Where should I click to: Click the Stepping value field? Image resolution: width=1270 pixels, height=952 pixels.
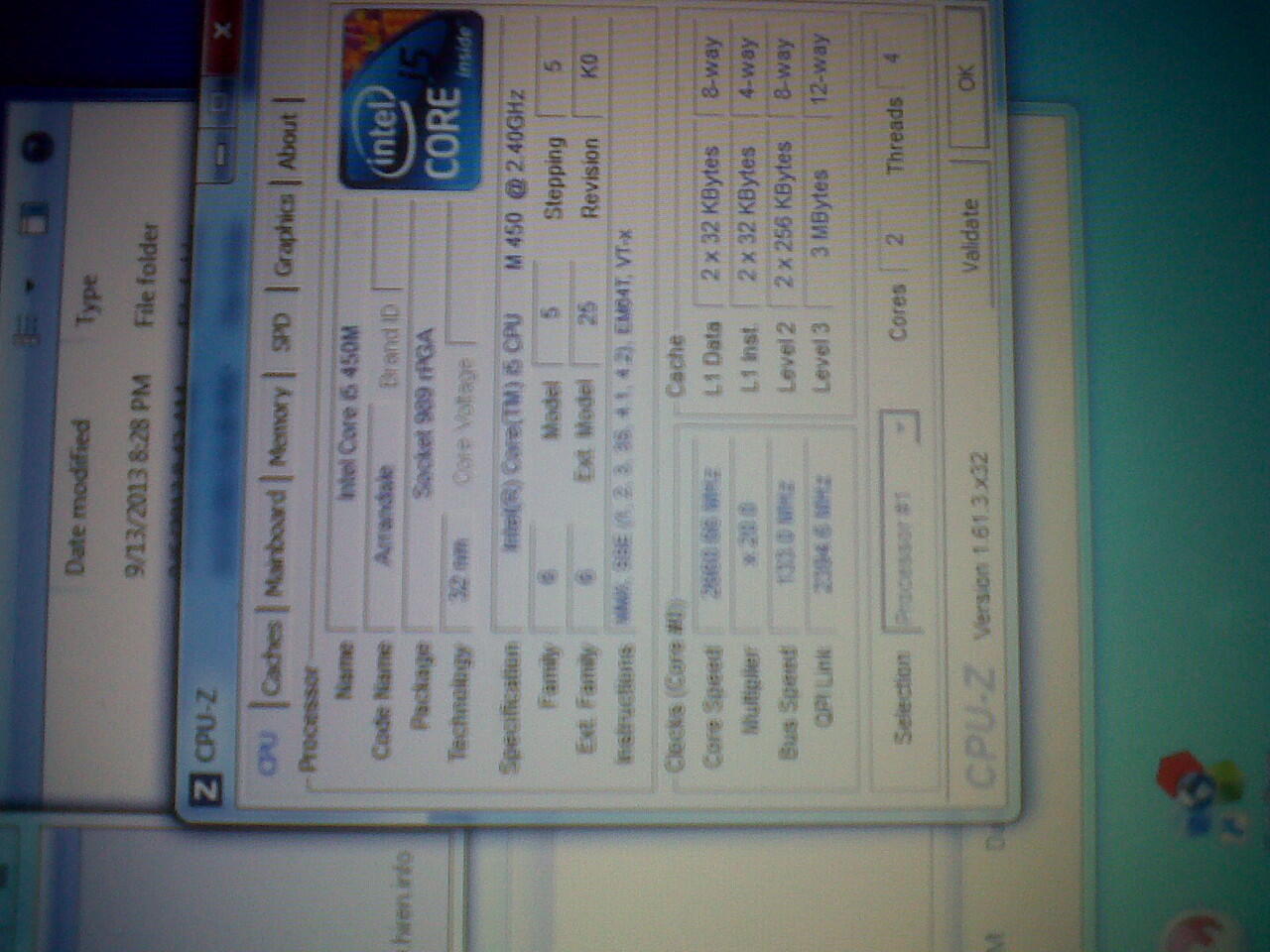pyautogui.click(x=557, y=65)
